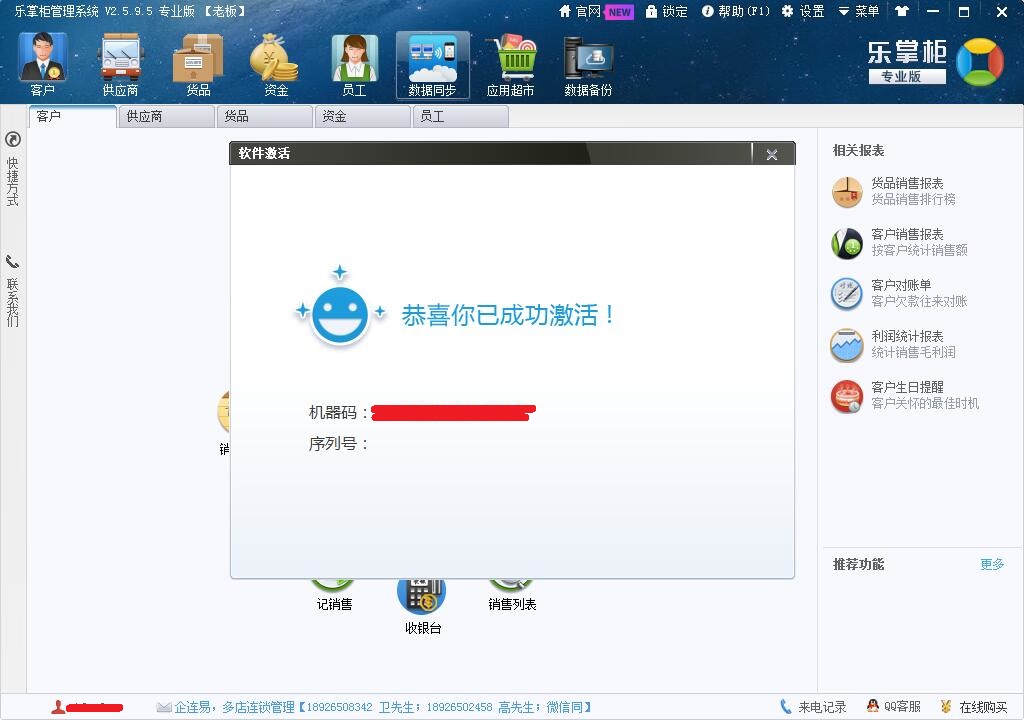Open the 销售列表 shortcut
This screenshot has width=1024, height=720.
pyautogui.click(x=512, y=595)
